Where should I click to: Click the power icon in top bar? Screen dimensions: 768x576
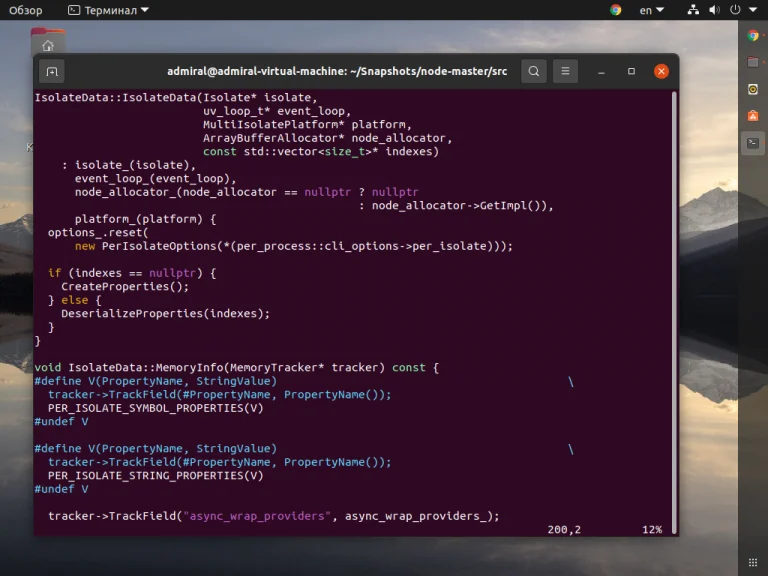(735, 10)
